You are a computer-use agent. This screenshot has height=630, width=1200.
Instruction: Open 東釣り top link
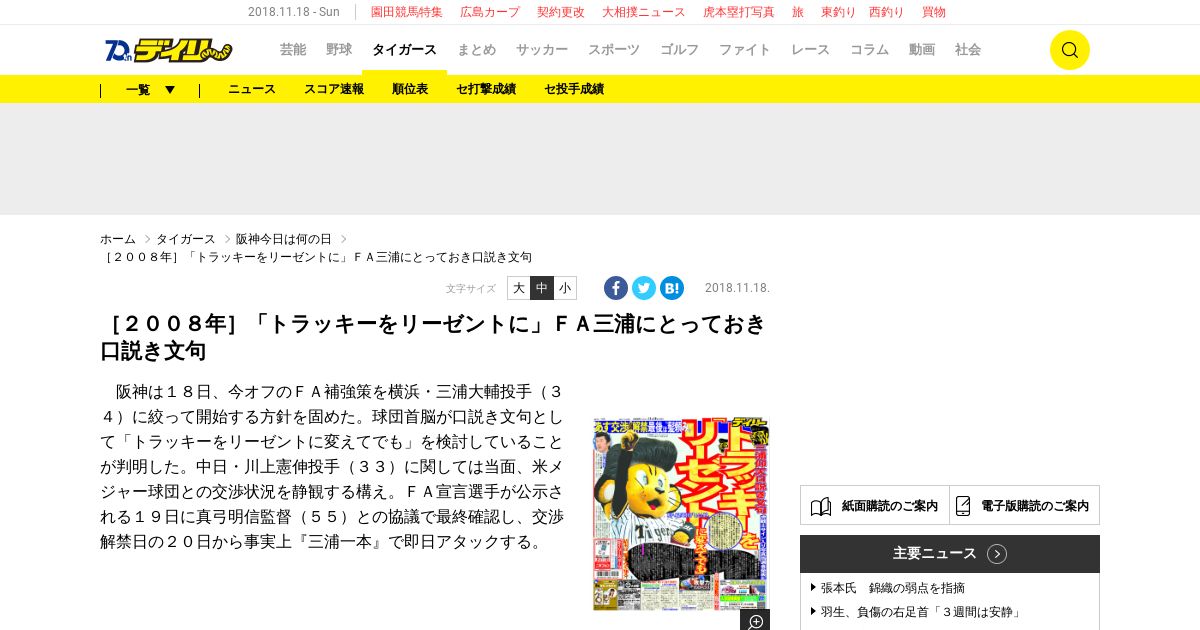[838, 12]
